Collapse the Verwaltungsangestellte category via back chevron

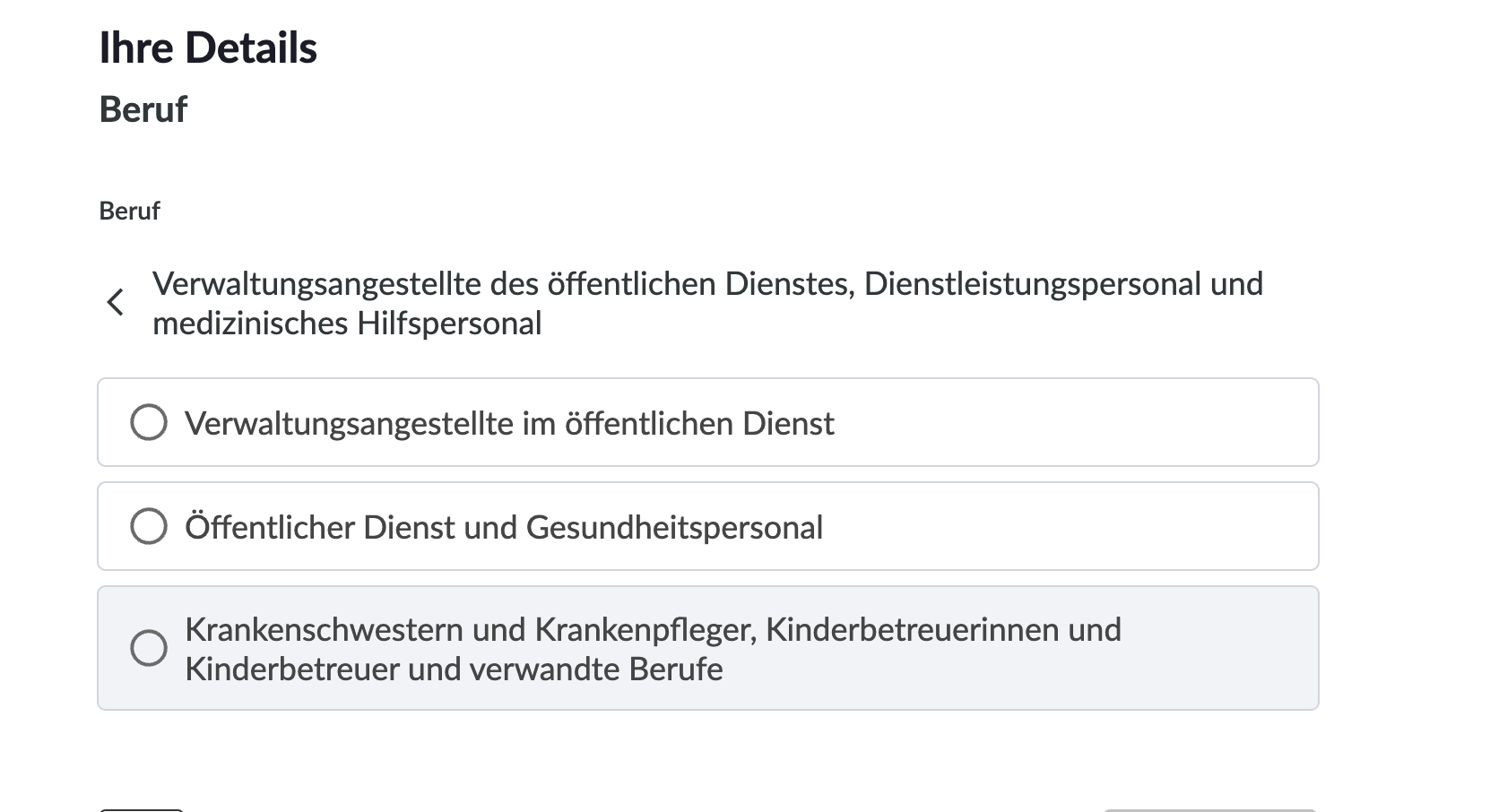(117, 303)
